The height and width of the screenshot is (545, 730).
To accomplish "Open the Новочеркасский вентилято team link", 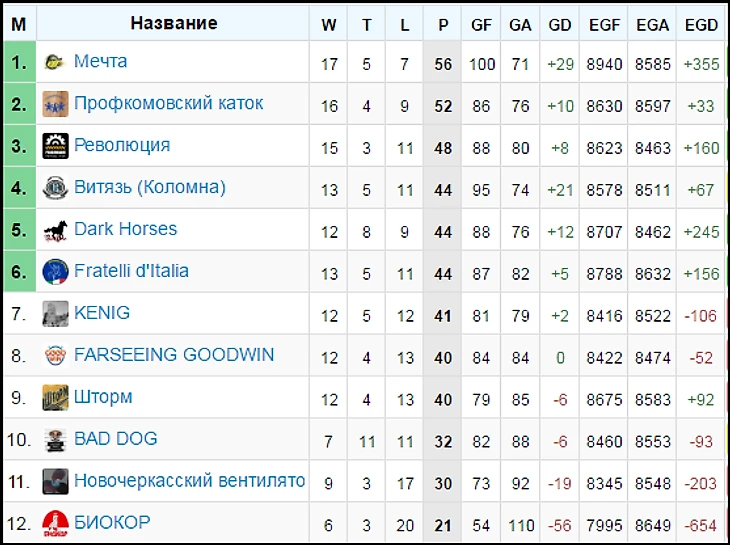I will point(189,481).
